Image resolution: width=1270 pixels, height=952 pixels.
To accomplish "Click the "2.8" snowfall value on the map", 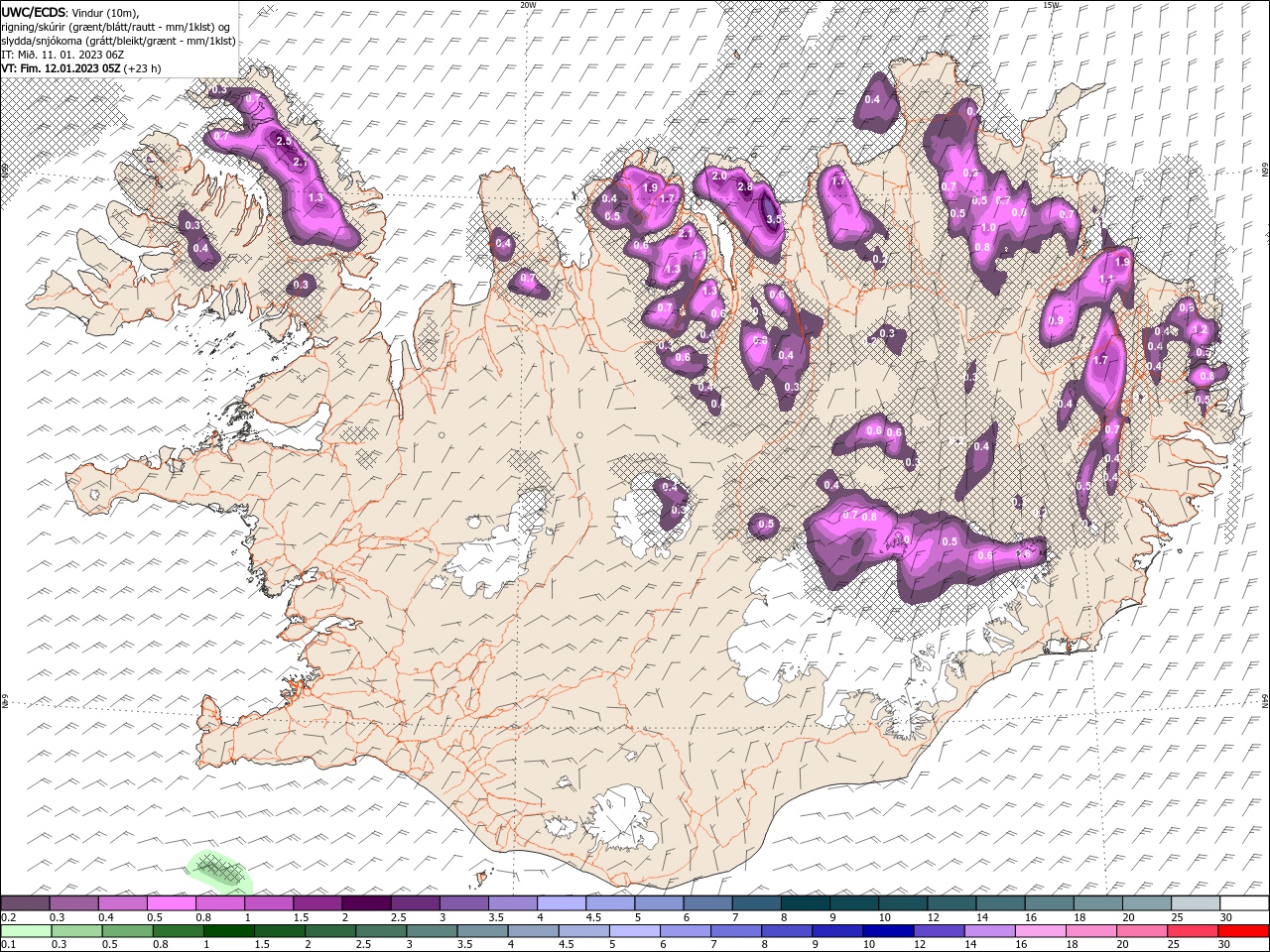I will coord(745,186).
